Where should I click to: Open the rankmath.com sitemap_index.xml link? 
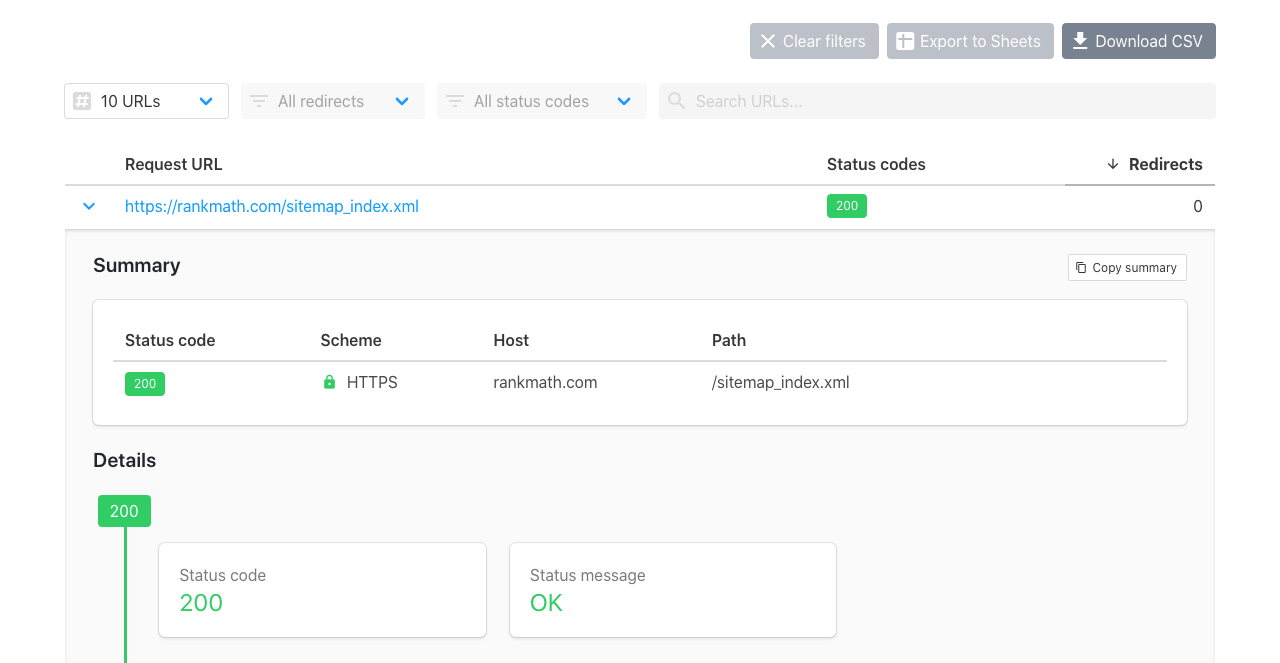(x=272, y=206)
